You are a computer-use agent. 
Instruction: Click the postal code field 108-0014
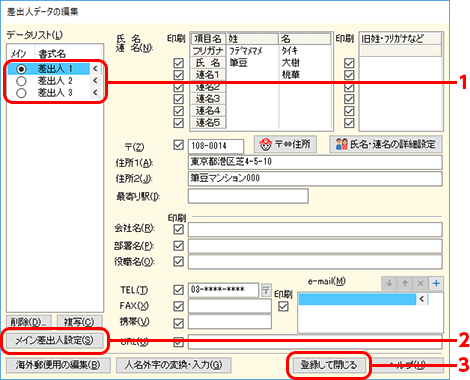(x=216, y=146)
